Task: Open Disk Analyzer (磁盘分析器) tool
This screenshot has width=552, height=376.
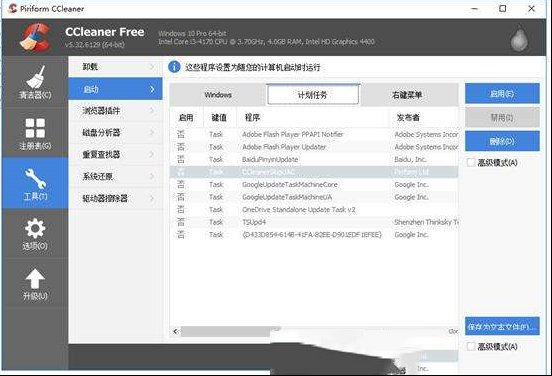Action: tap(115, 132)
